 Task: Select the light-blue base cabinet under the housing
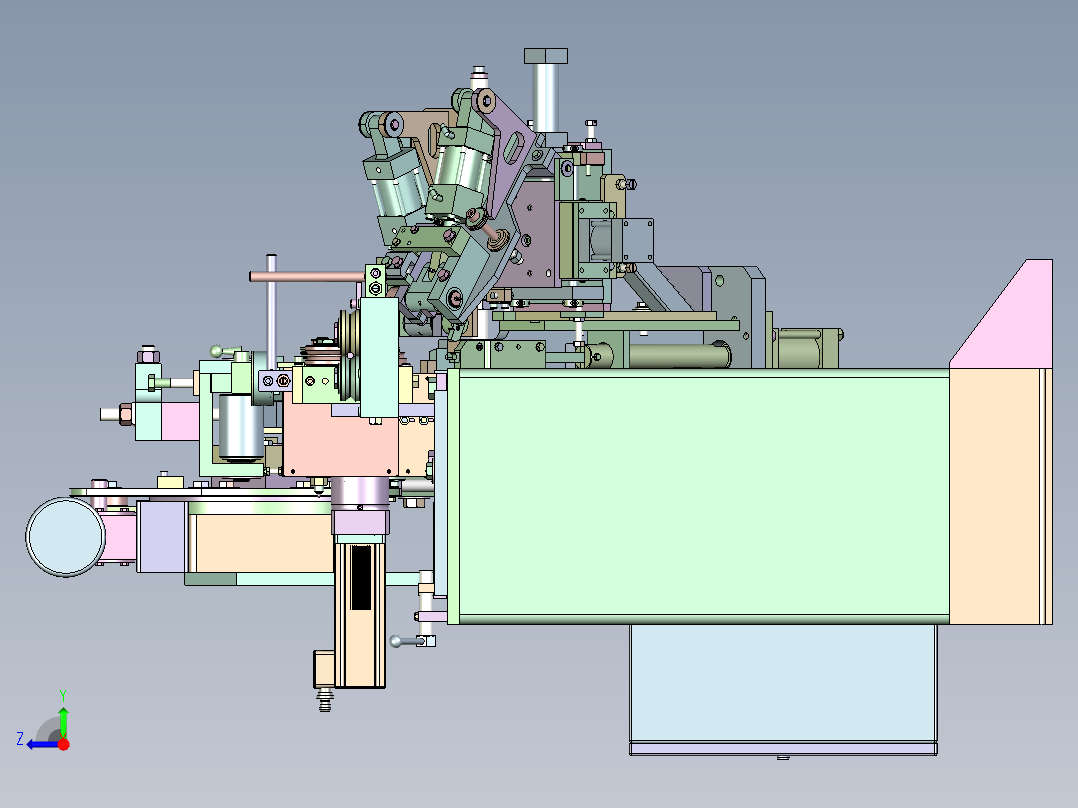pos(783,682)
